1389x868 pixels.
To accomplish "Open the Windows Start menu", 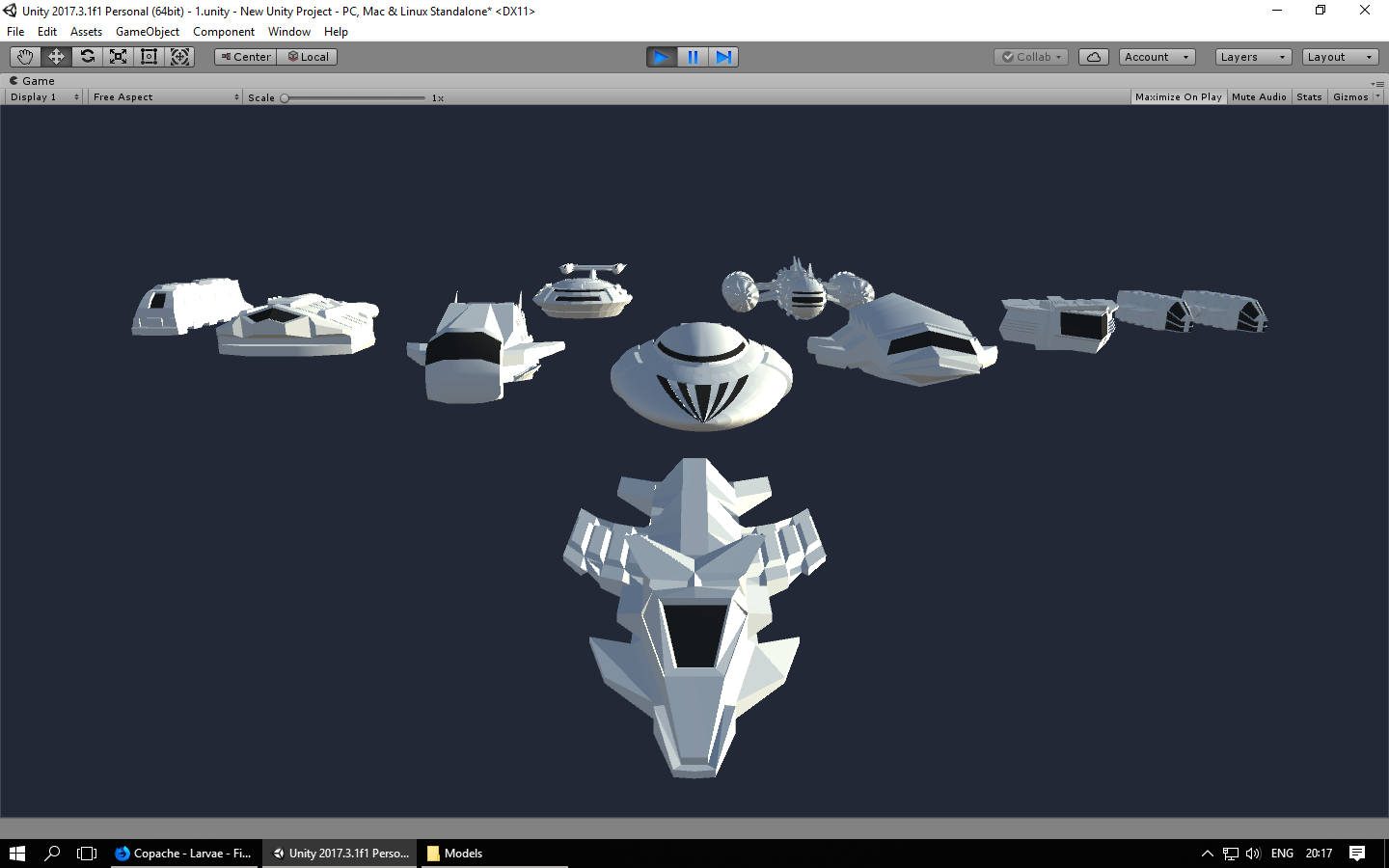I will [x=17, y=854].
